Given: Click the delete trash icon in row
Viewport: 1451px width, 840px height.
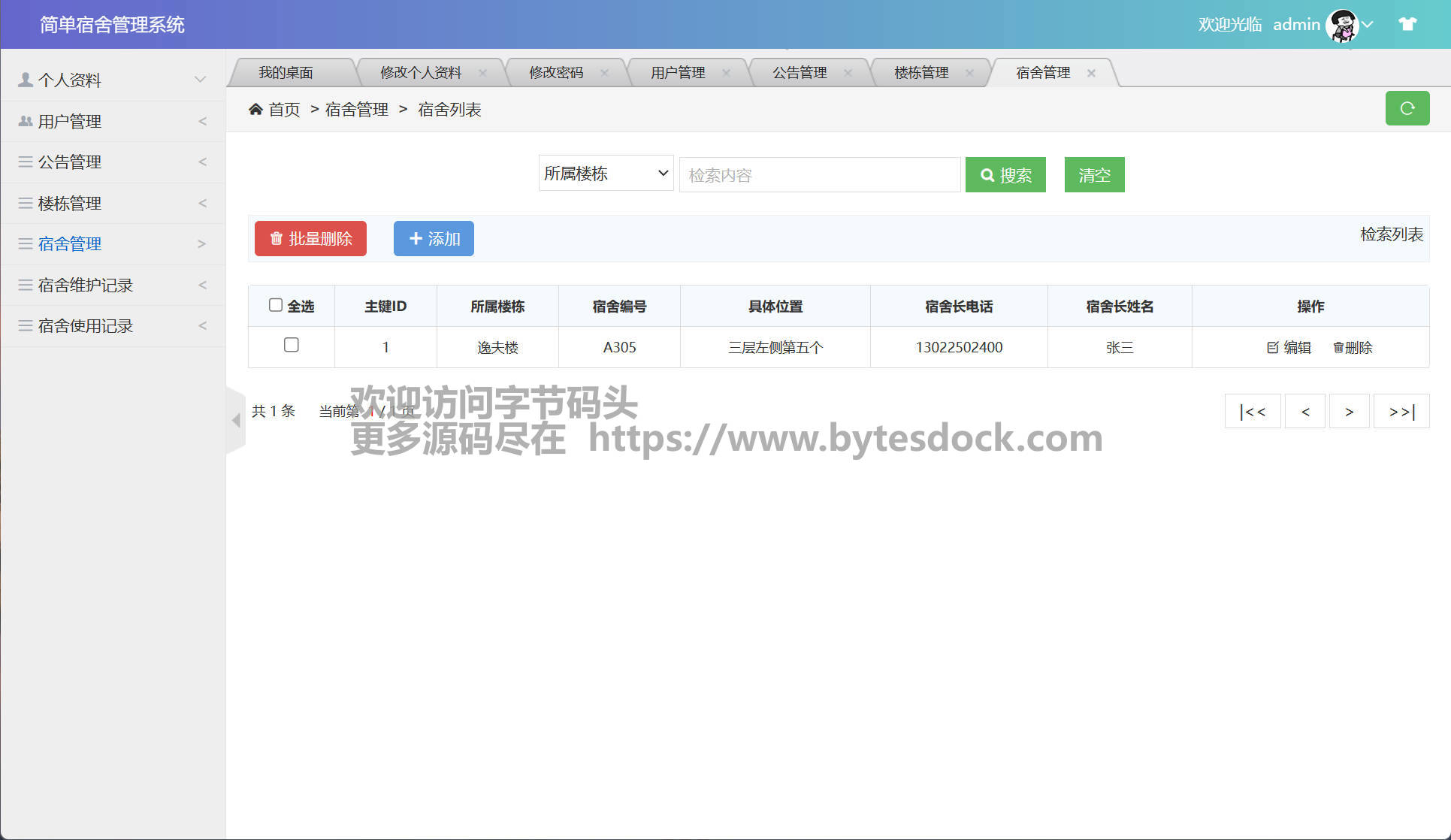Looking at the screenshot, I should pyautogui.click(x=1338, y=347).
